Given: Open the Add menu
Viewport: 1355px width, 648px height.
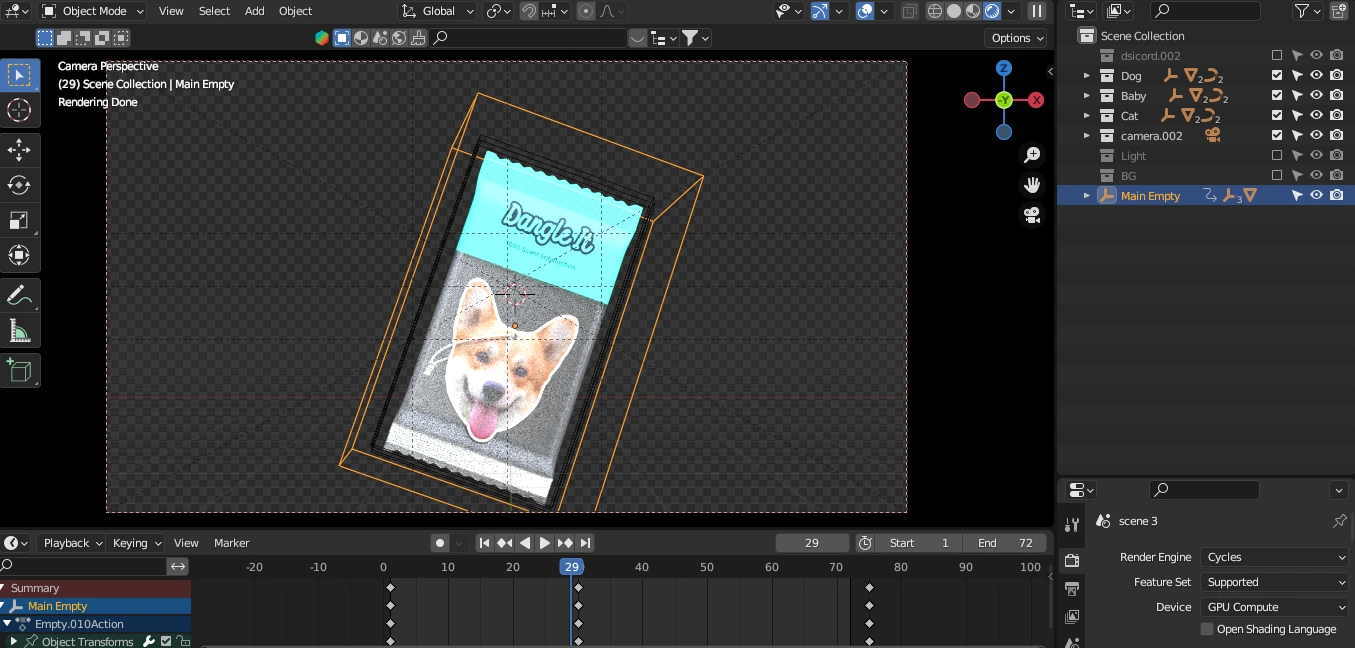Looking at the screenshot, I should tap(255, 11).
